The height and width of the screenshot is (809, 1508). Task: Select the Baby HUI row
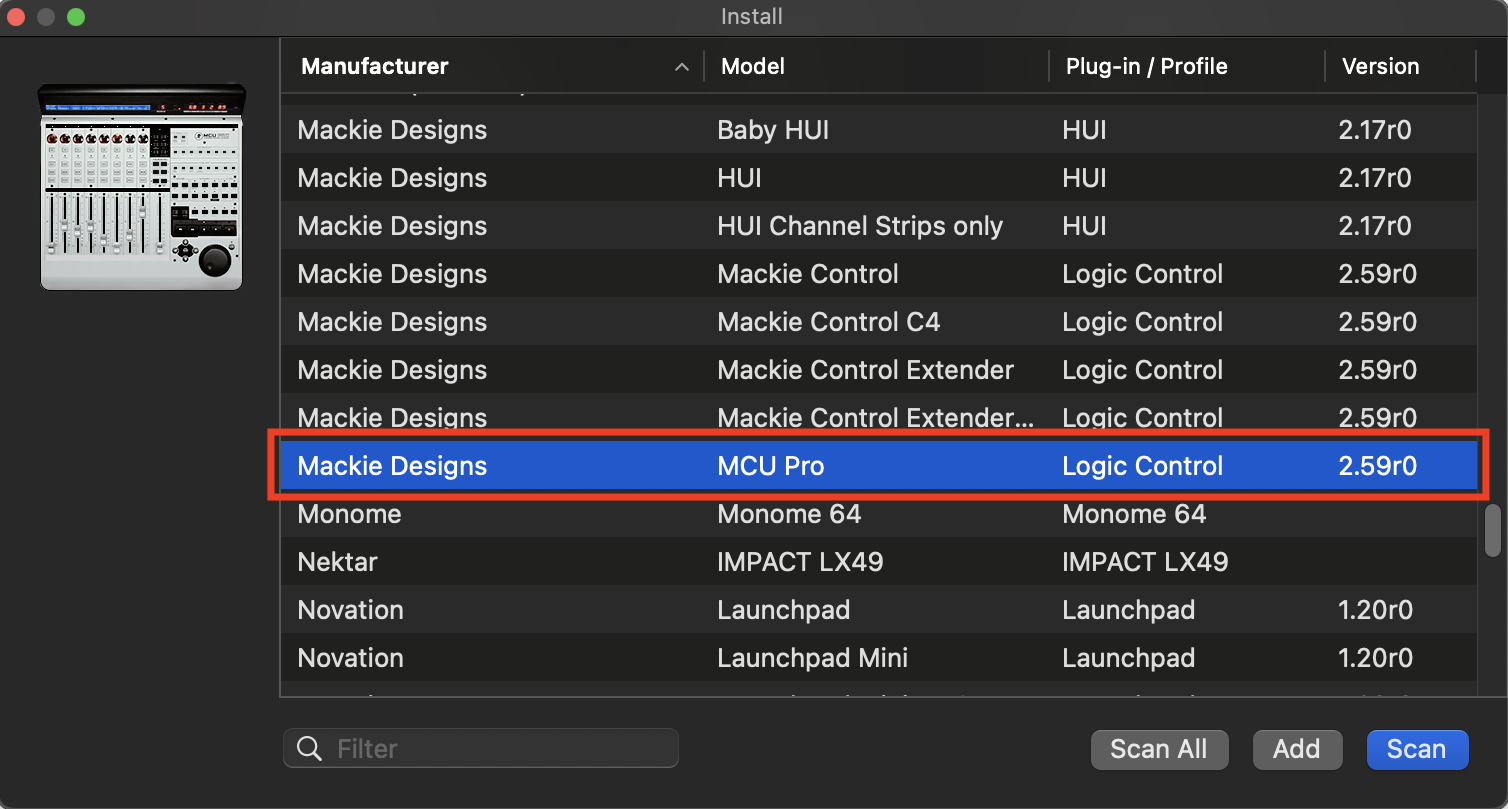(x=878, y=130)
